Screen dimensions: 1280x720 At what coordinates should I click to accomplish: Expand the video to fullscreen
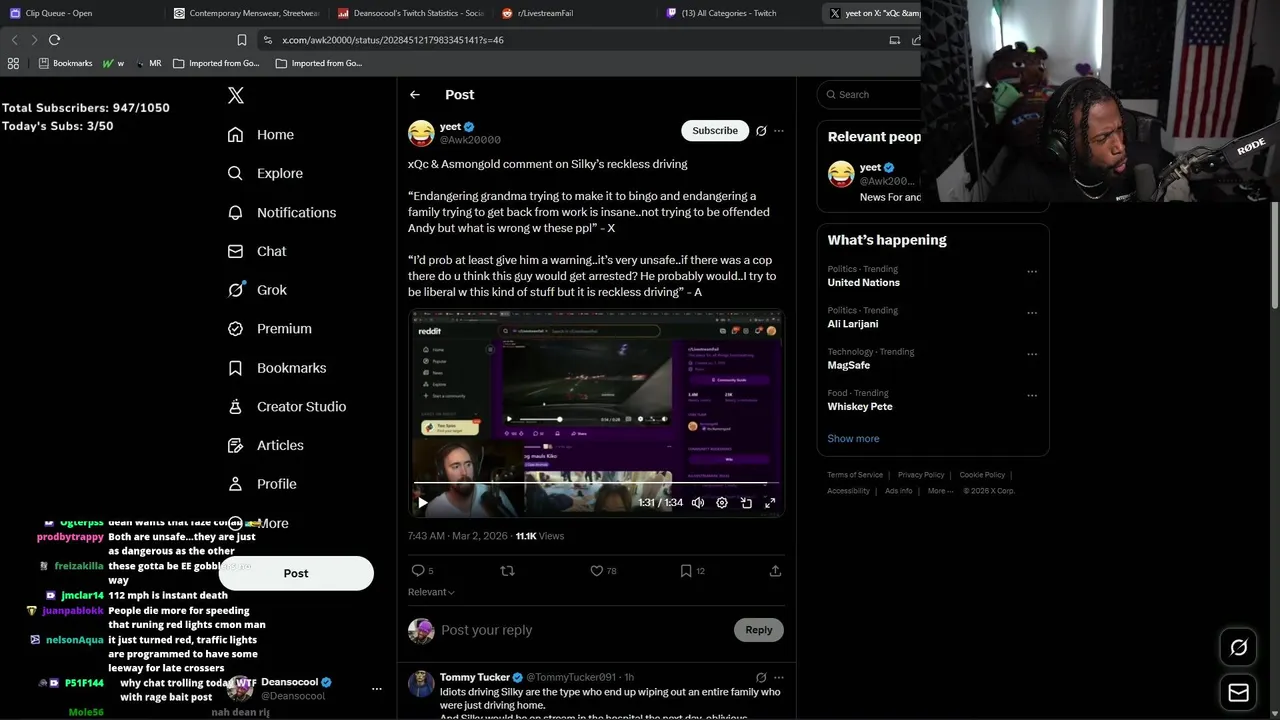[770, 503]
